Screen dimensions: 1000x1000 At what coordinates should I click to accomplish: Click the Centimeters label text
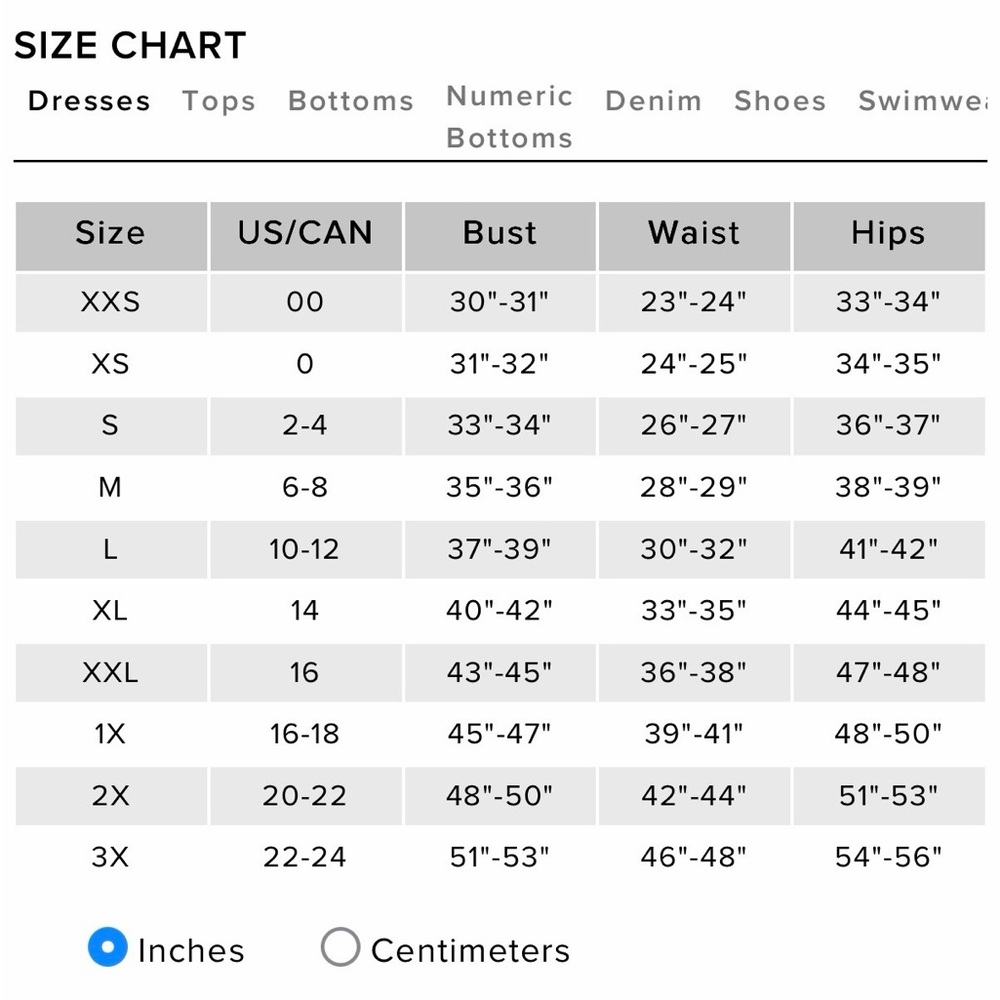pos(470,951)
